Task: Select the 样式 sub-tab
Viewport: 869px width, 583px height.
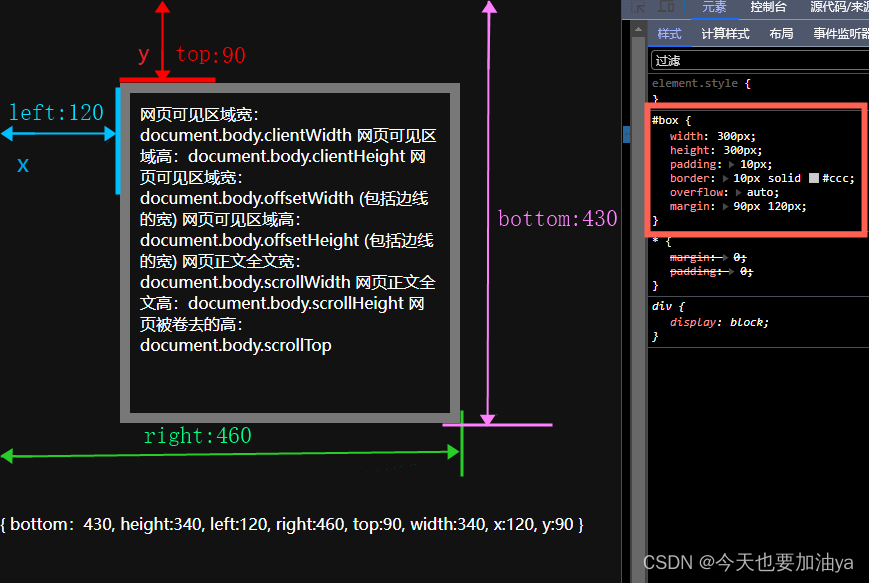Action: click(669, 34)
